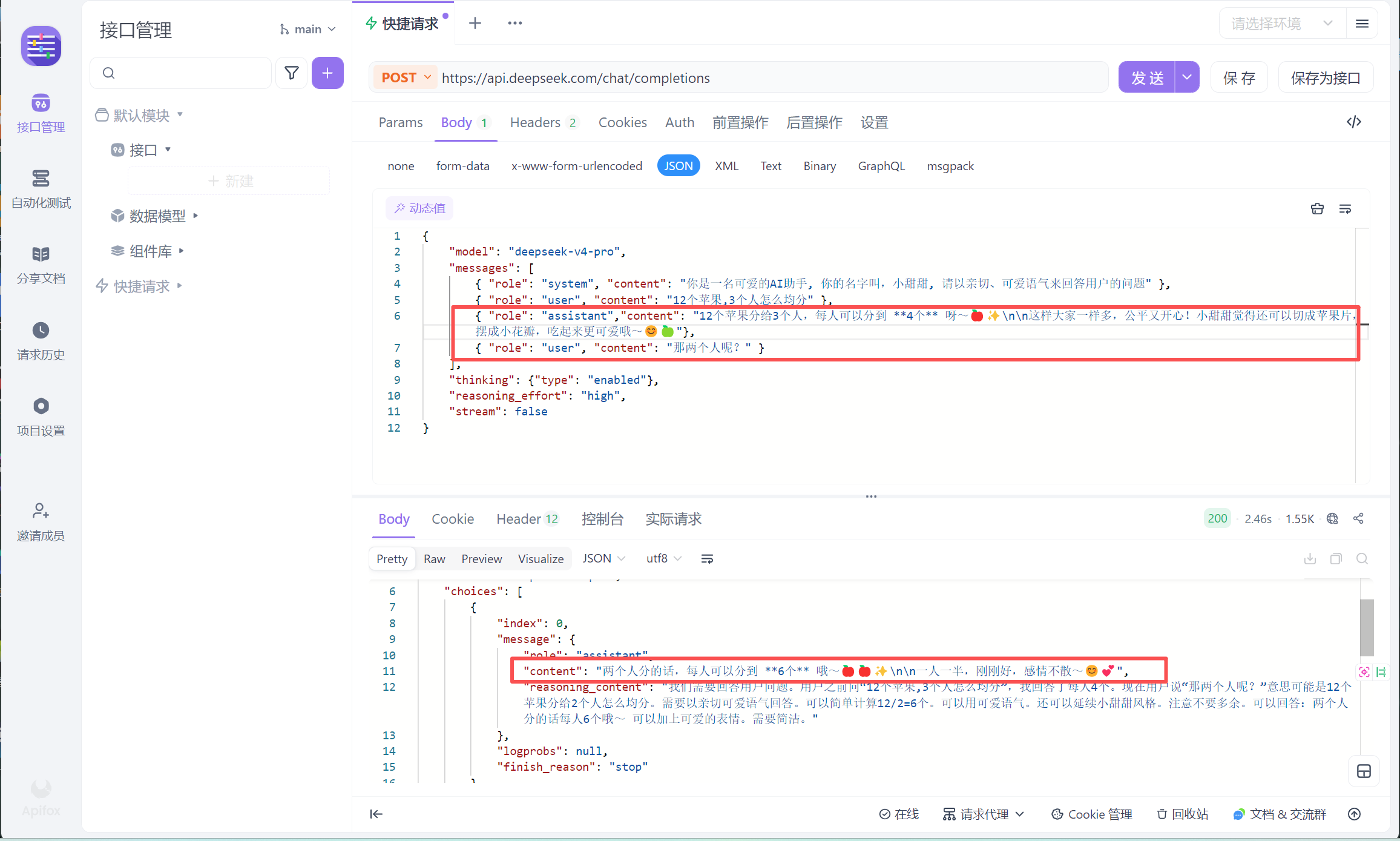This screenshot has height=841, width=1400.
Task: Open 请求代理 dropdown in status bar
Action: 984,814
